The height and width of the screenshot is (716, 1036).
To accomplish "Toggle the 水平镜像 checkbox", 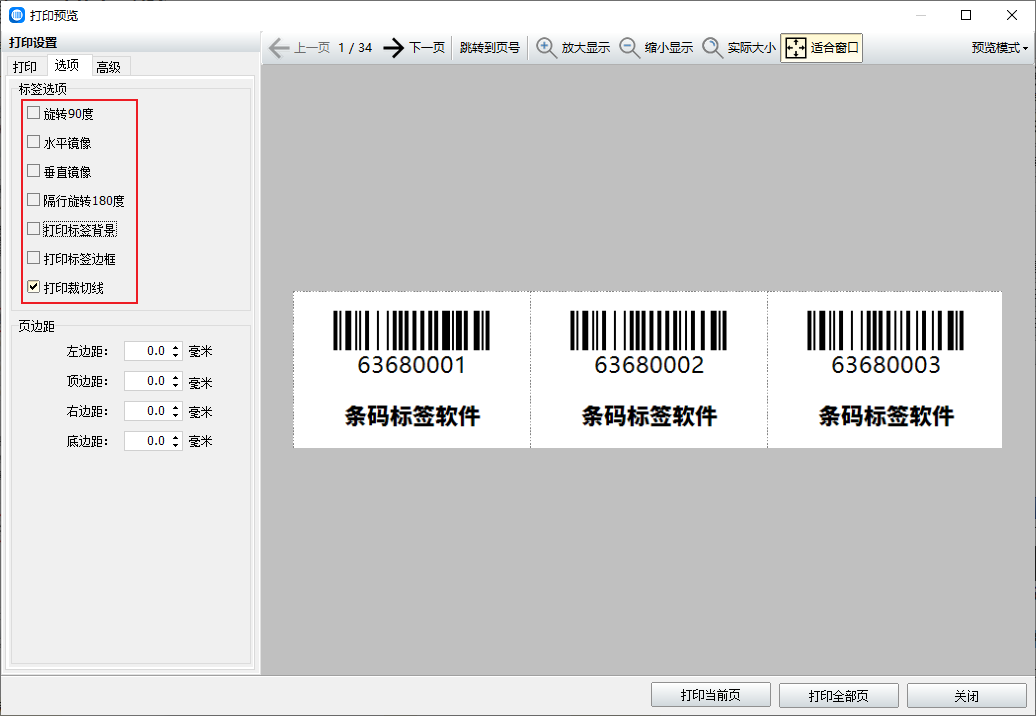I will (34, 142).
